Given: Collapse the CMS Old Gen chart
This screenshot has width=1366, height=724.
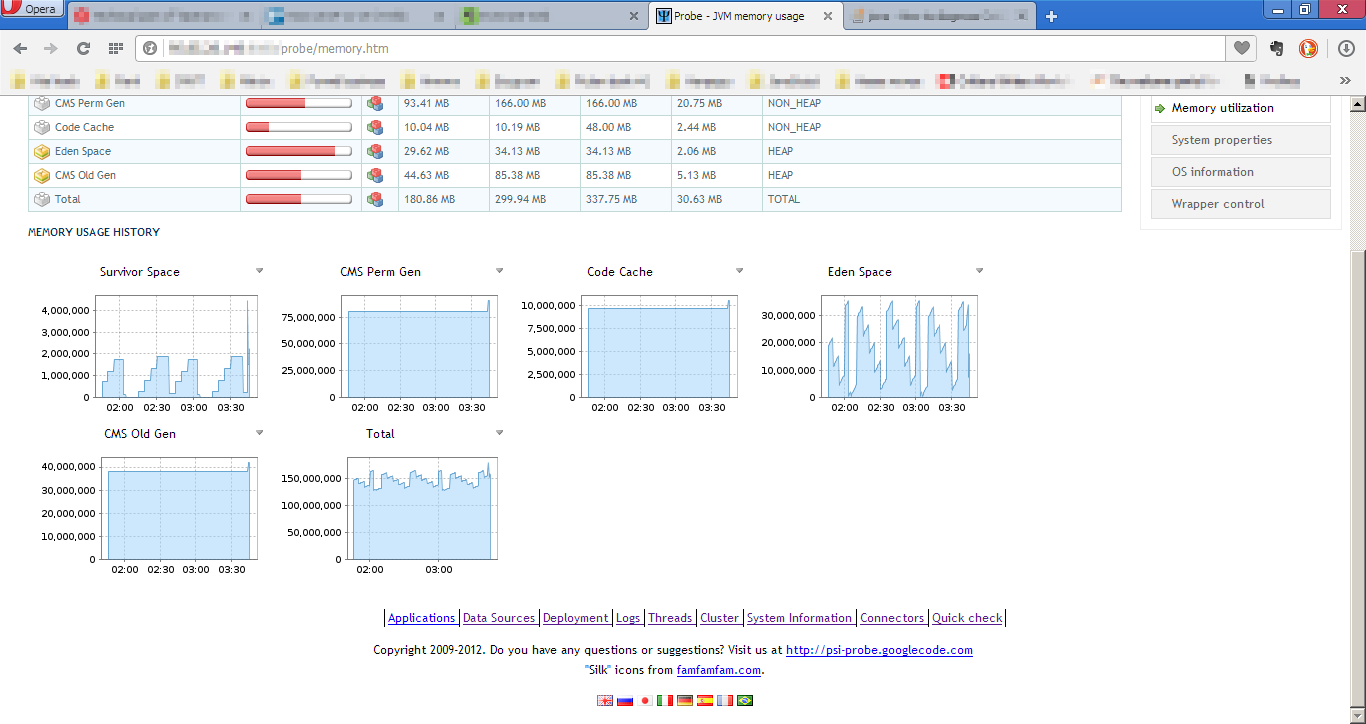Looking at the screenshot, I should pos(260,433).
